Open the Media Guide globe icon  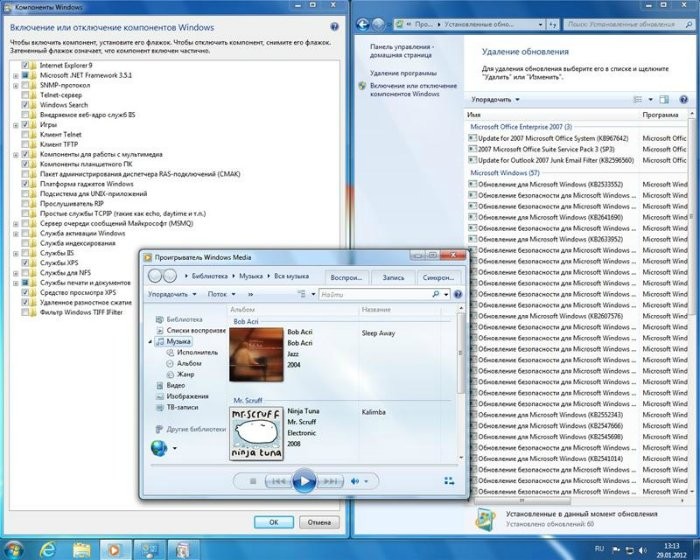pyautogui.click(x=159, y=447)
